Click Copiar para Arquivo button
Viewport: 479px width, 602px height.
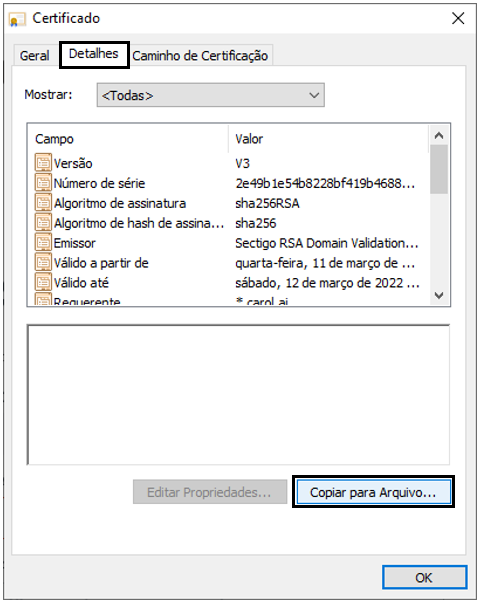pos(373,492)
